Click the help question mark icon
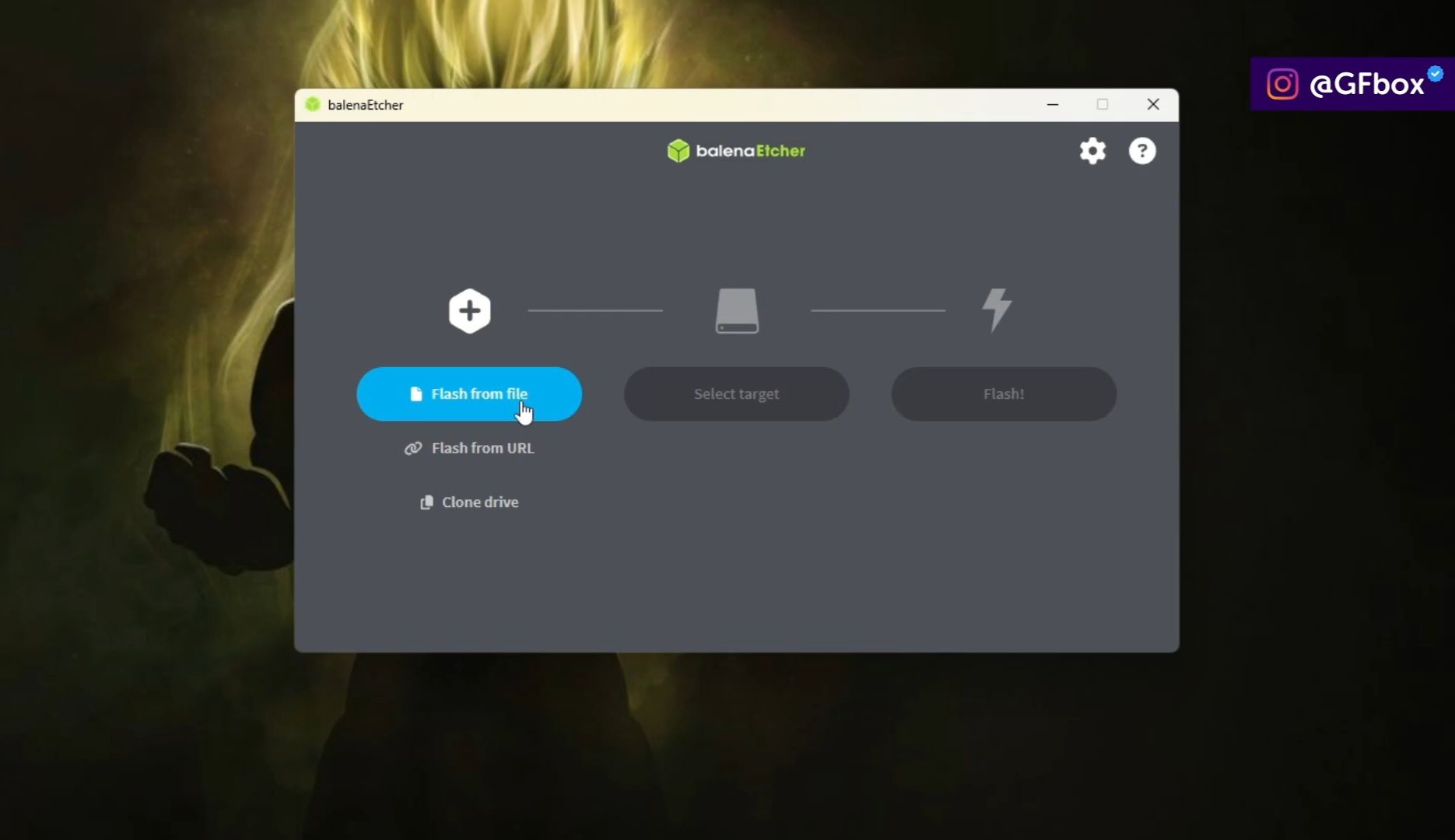 tap(1142, 151)
